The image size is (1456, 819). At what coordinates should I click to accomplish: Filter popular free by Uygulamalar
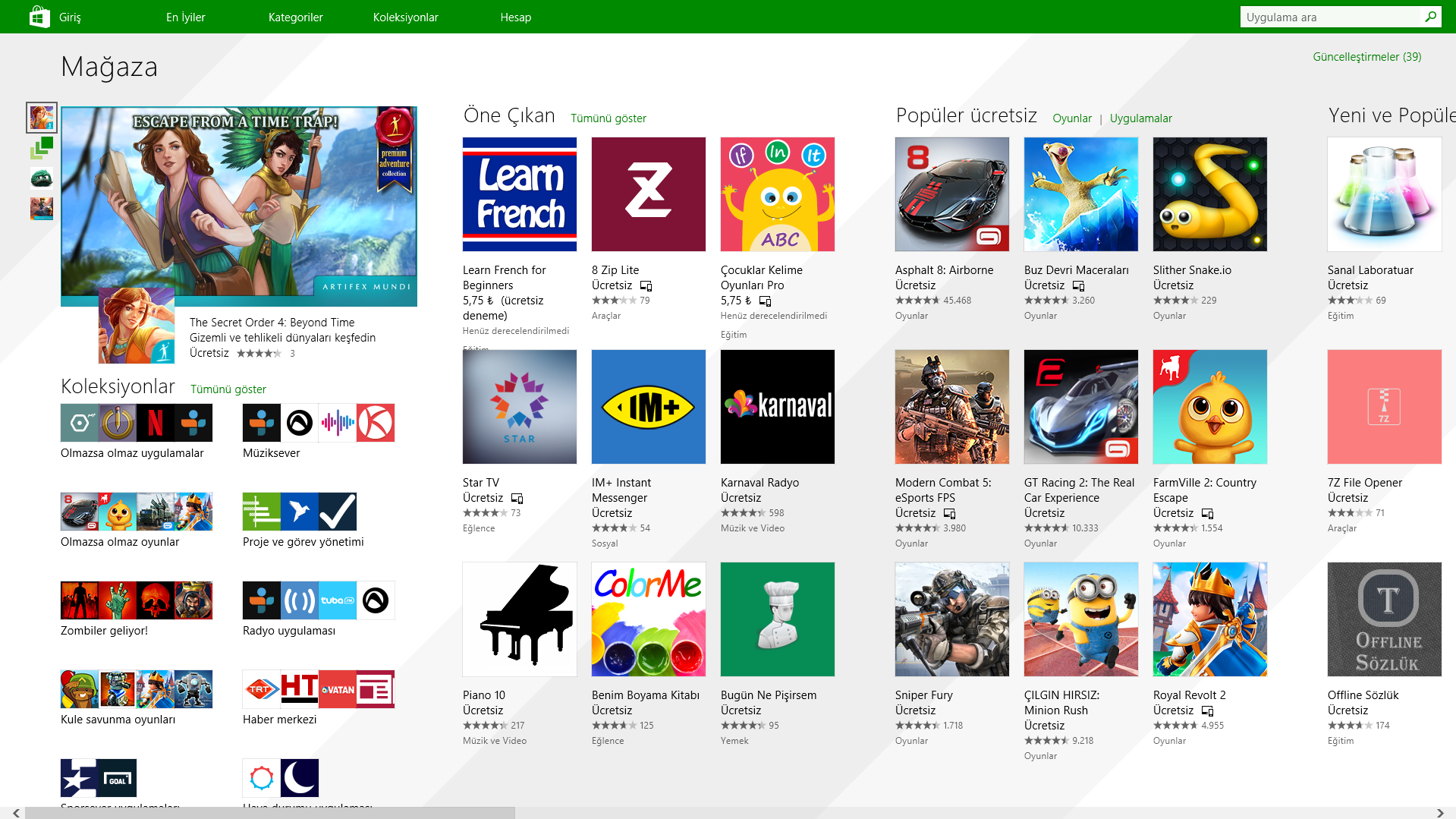1141,118
